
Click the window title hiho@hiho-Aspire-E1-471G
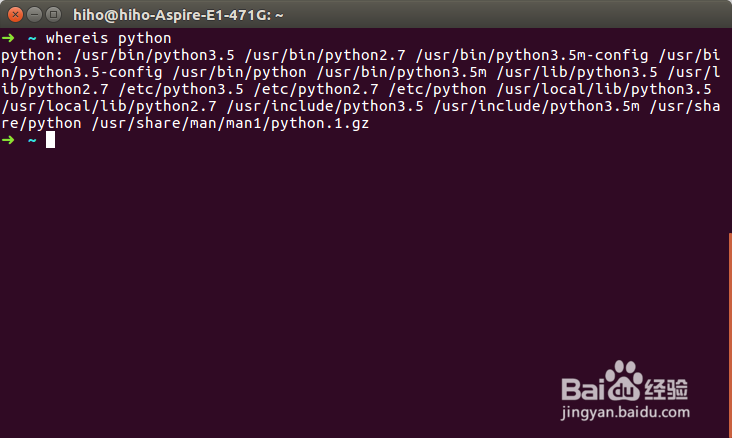[179, 15]
